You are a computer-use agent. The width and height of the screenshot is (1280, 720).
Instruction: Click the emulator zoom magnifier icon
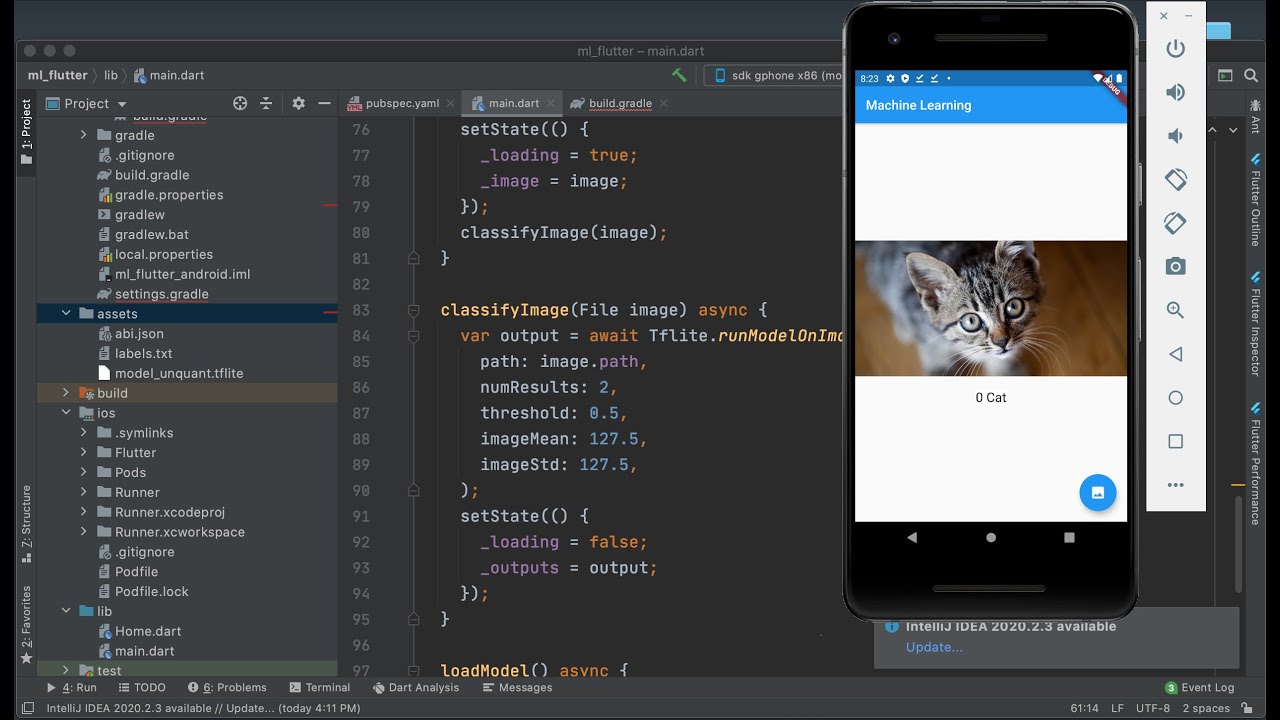[x=1175, y=310]
